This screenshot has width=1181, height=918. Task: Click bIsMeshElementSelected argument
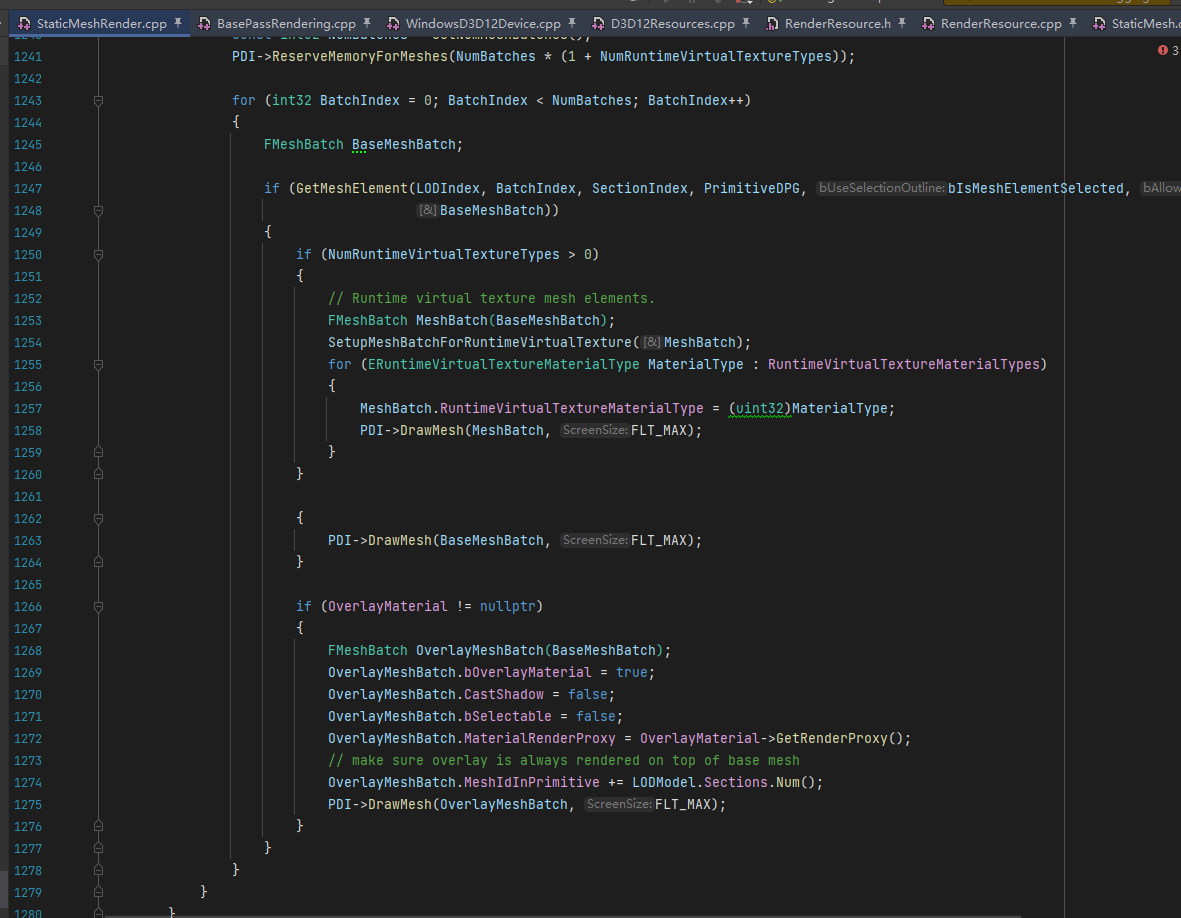tap(1036, 188)
